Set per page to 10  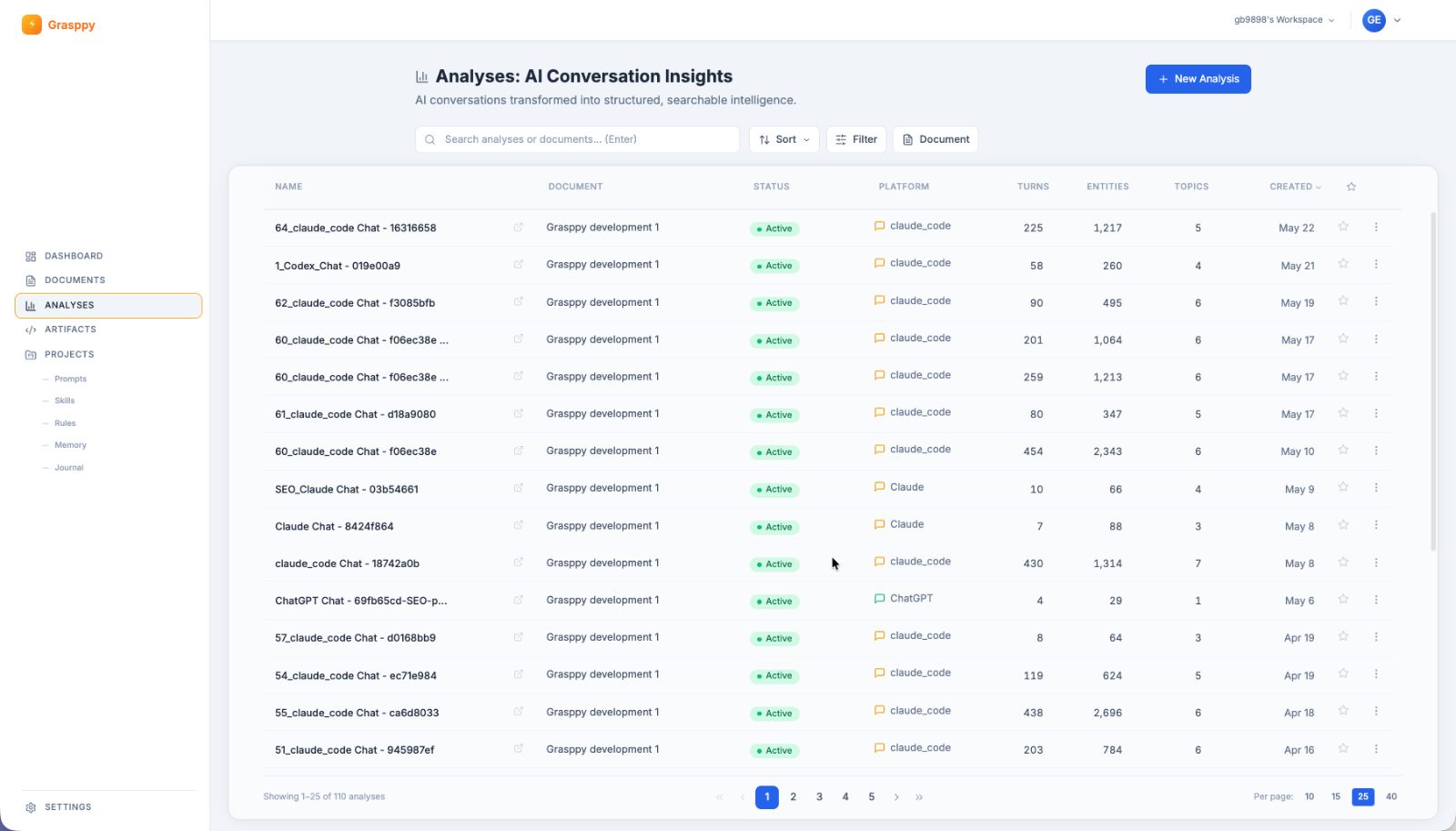(1309, 797)
